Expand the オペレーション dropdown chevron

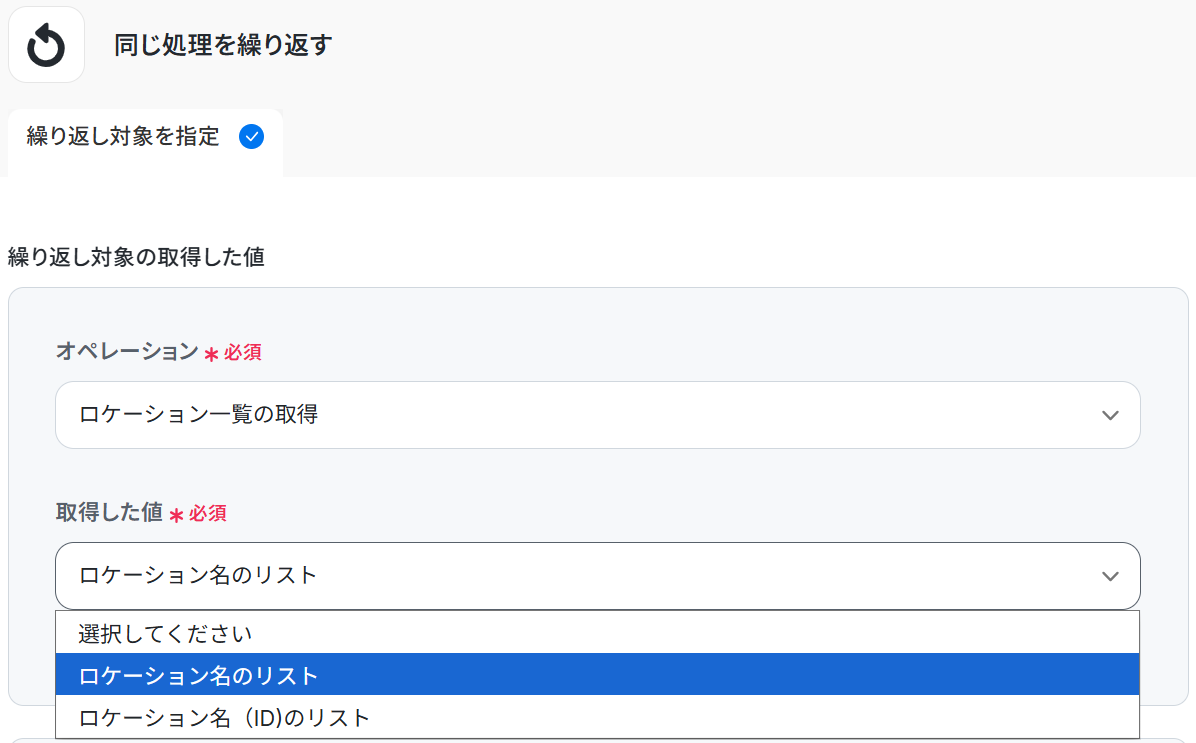click(x=1109, y=415)
